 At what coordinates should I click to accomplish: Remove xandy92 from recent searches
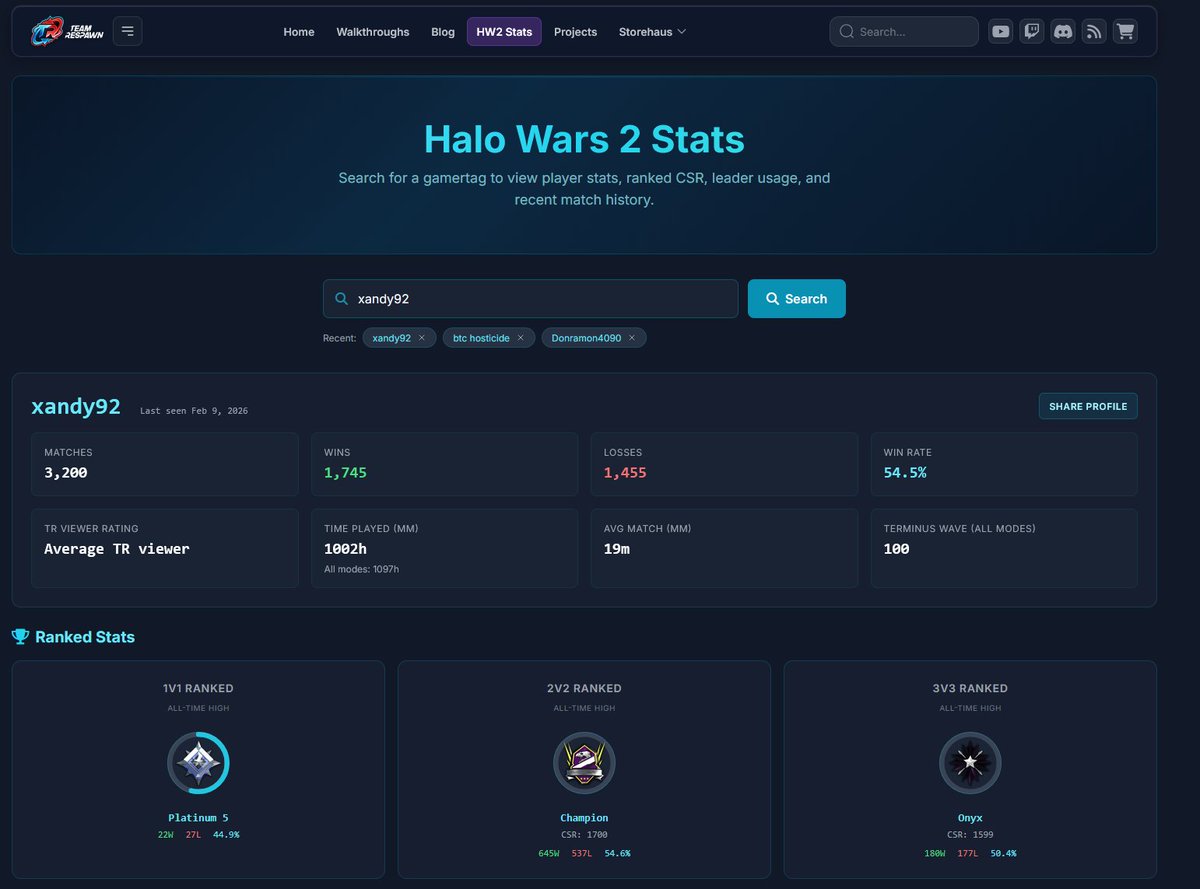point(421,338)
